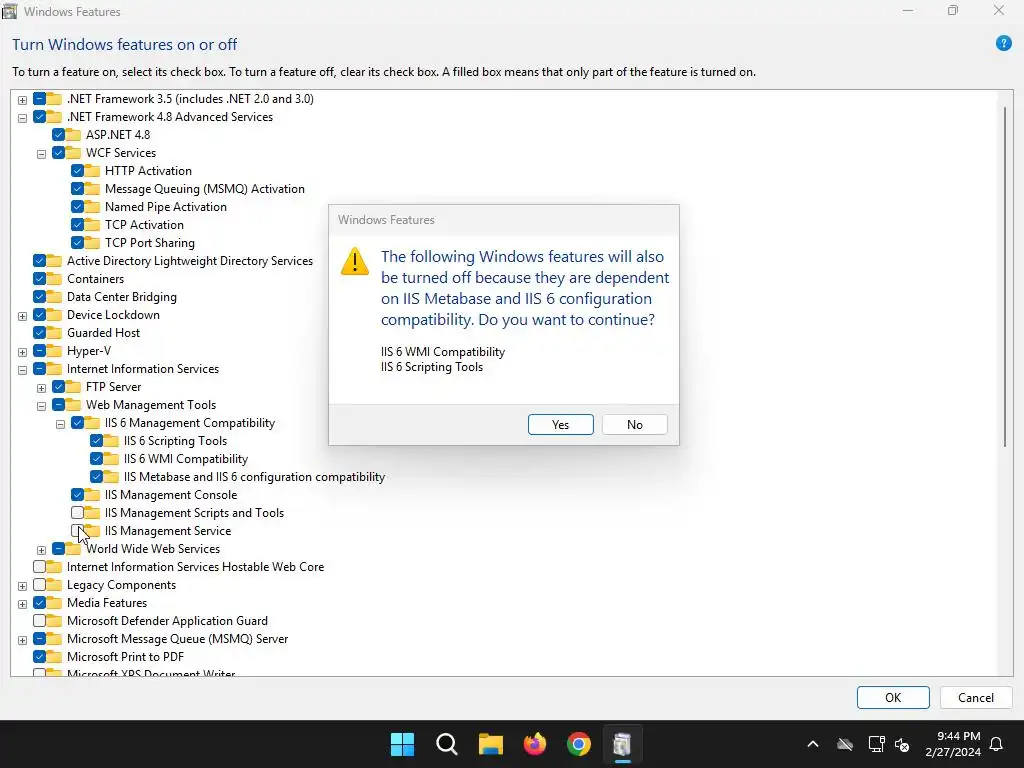Select Windows Features app icon in taskbar
Viewport: 1024px width, 768px height.
[622, 744]
